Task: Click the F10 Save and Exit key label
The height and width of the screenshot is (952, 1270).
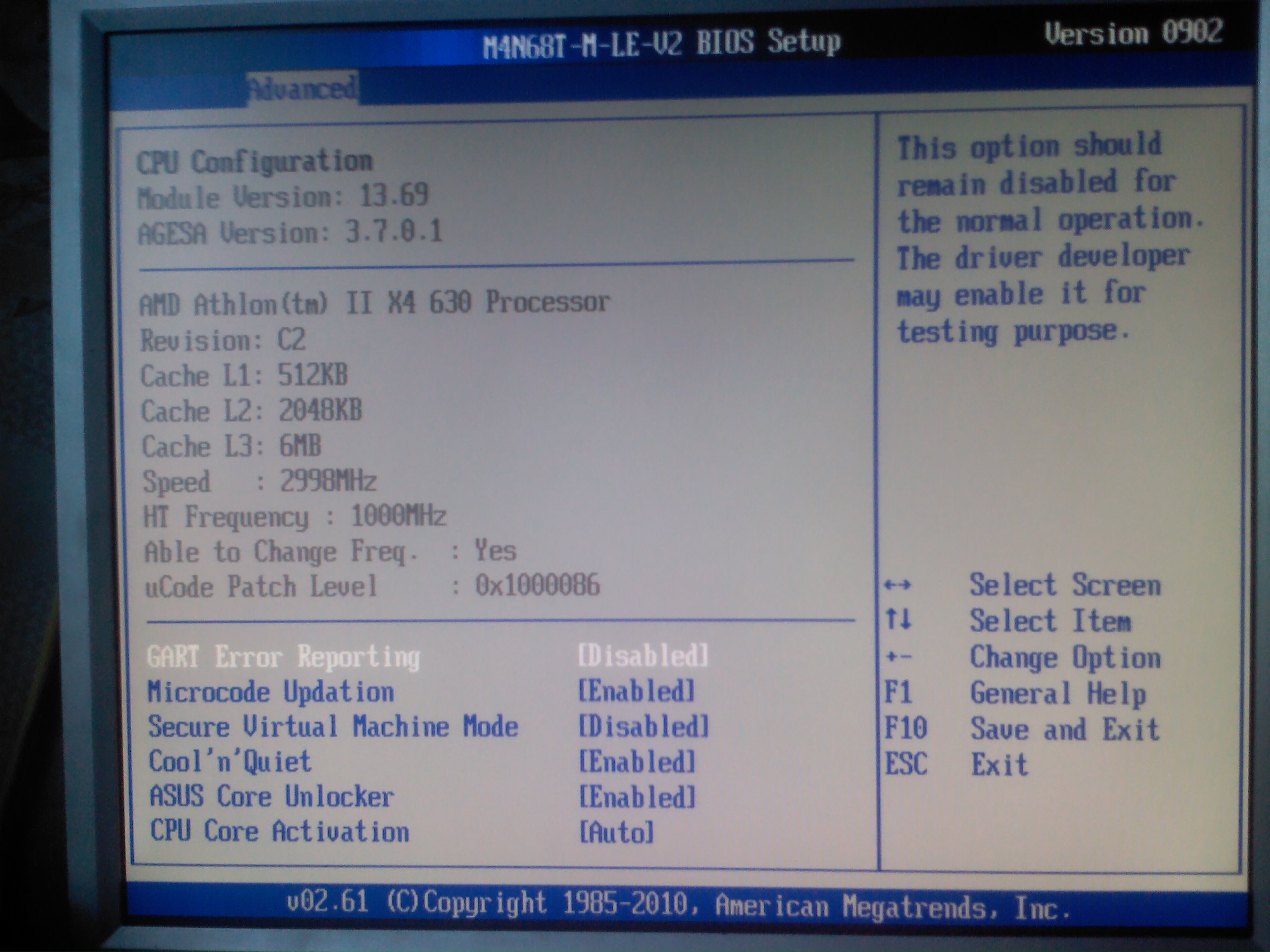Action: click(x=905, y=728)
